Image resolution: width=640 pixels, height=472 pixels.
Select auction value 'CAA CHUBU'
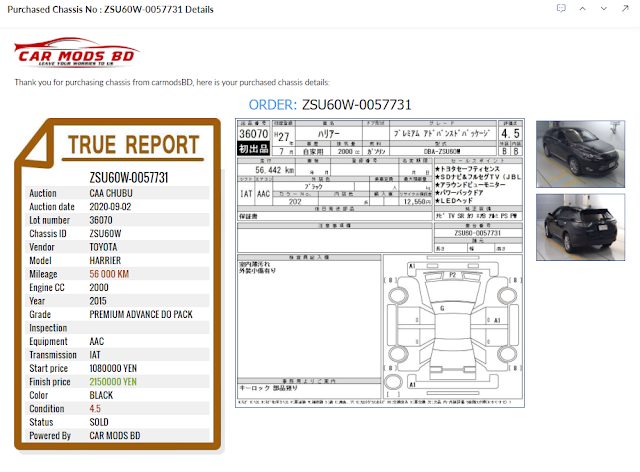[111, 193]
